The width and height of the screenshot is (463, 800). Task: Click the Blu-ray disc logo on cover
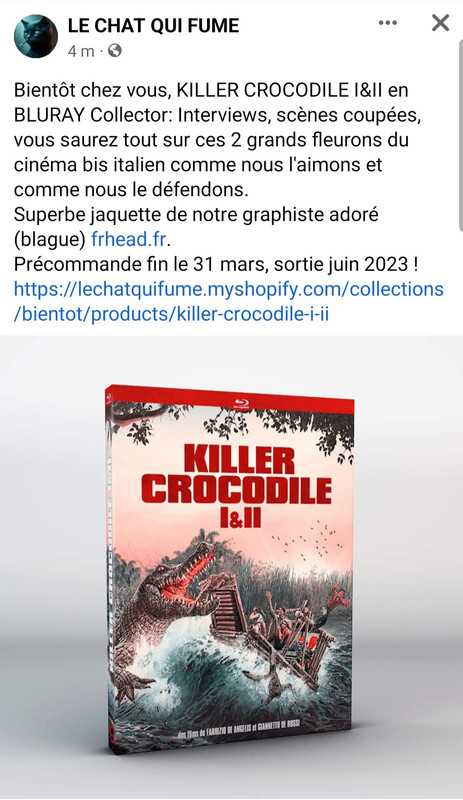242,405
